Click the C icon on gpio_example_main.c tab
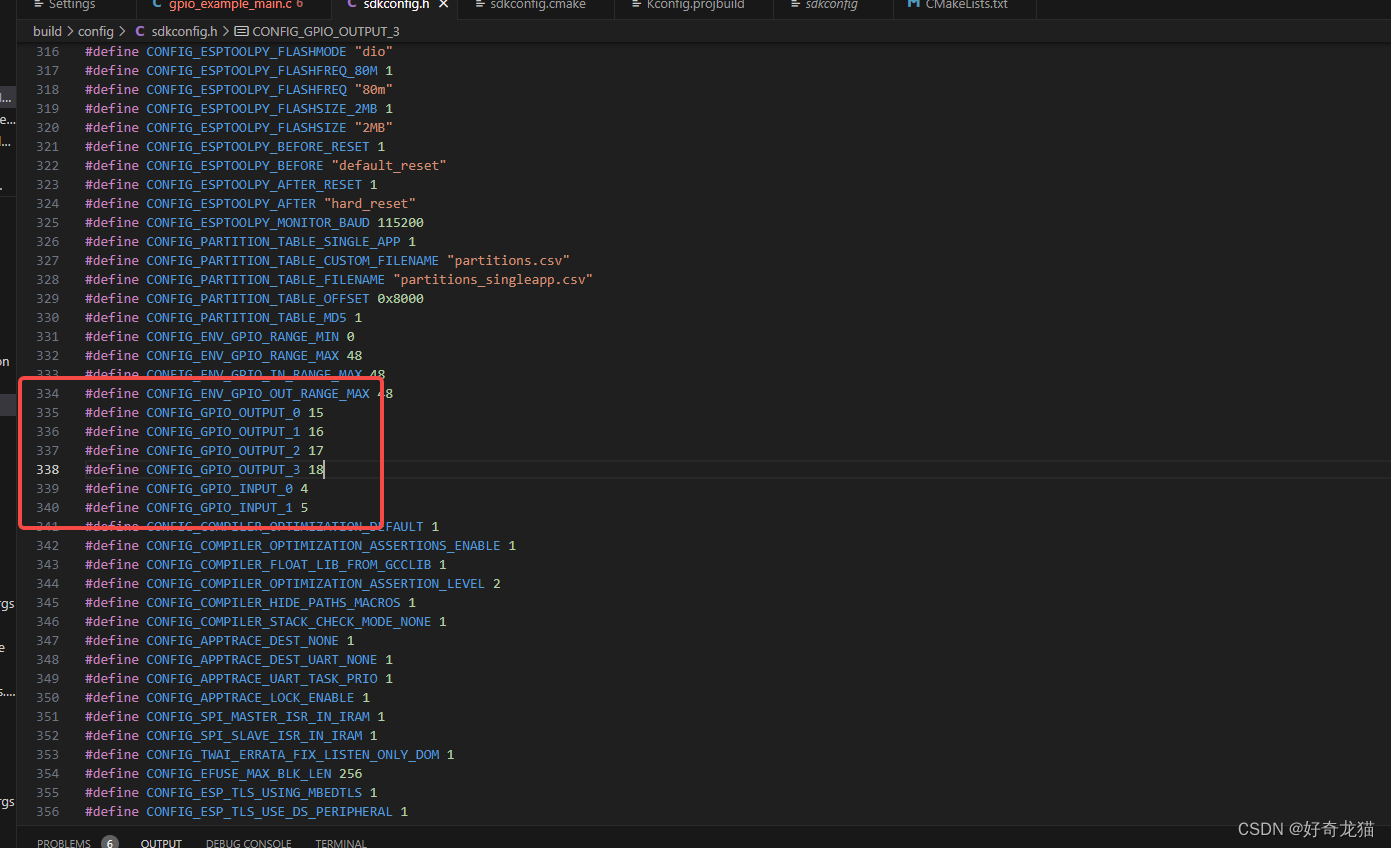This screenshot has width=1391, height=848. click(157, 5)
